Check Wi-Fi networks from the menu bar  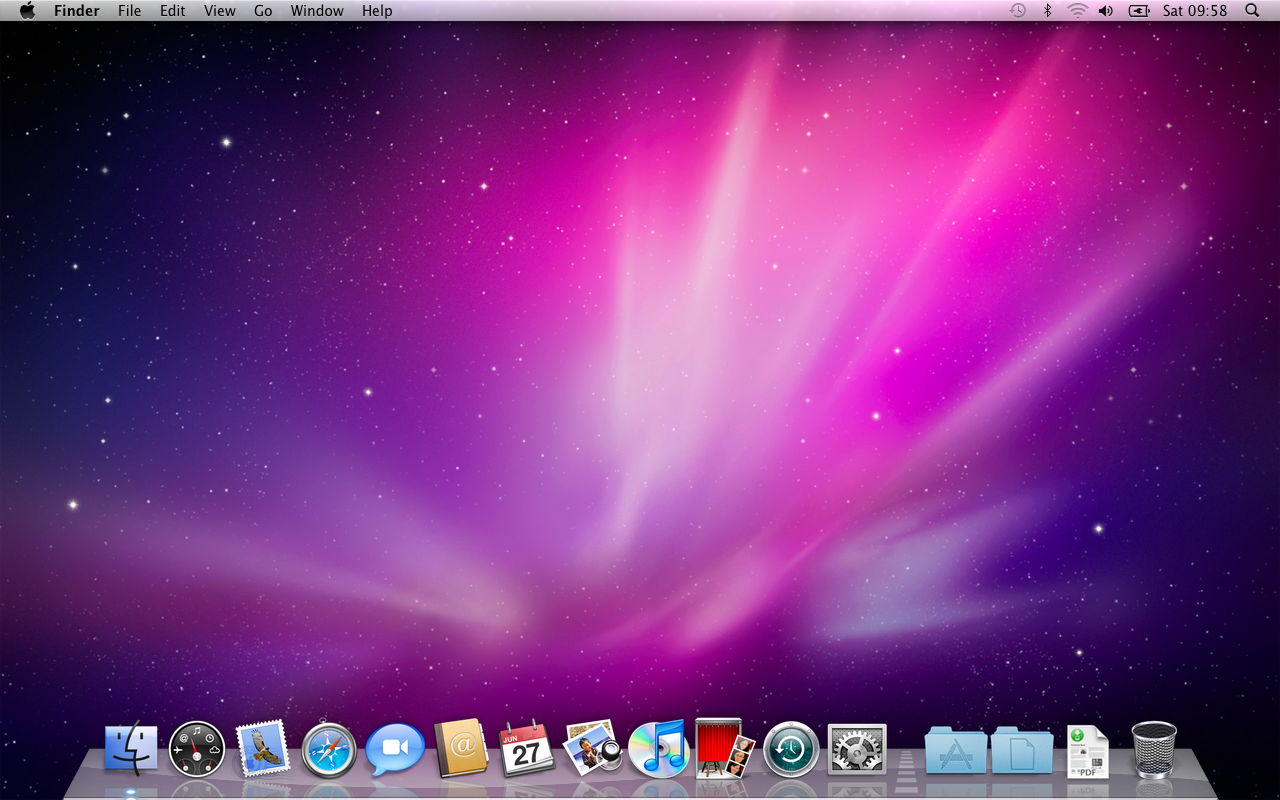click(1076, 10)
